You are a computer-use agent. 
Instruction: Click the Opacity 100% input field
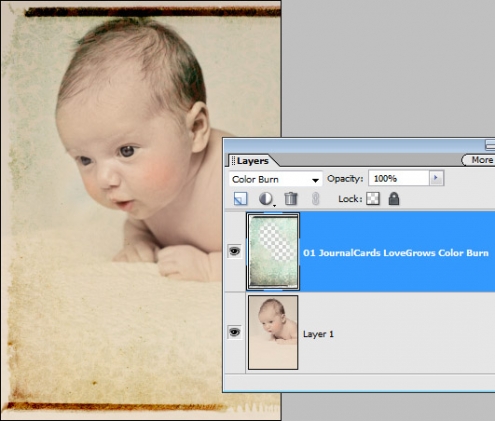399,178
